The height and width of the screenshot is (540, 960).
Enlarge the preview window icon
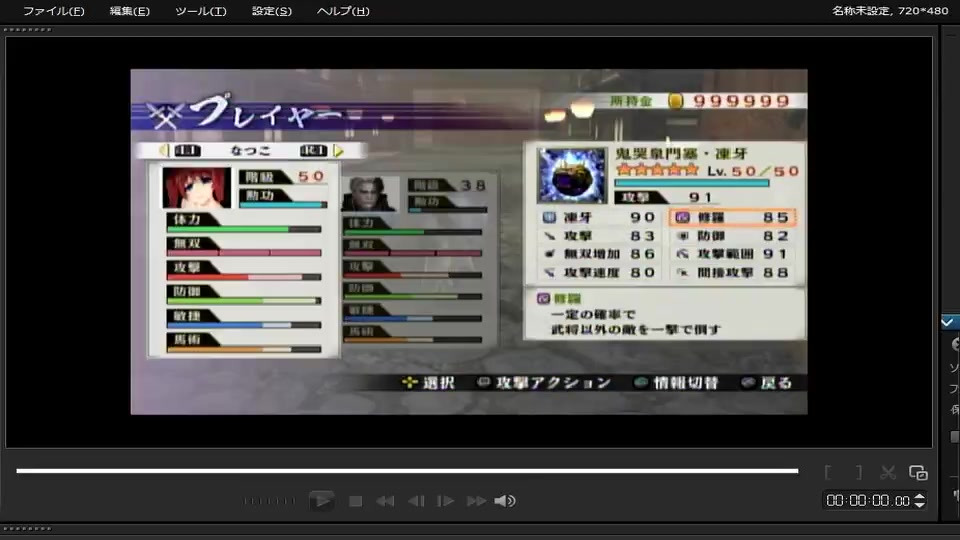coord(918,472)
